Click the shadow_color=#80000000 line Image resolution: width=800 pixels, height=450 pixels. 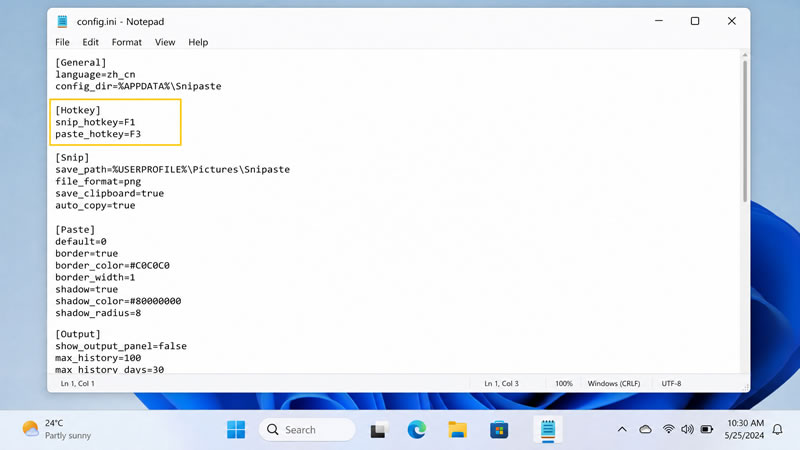coord(118,301)
